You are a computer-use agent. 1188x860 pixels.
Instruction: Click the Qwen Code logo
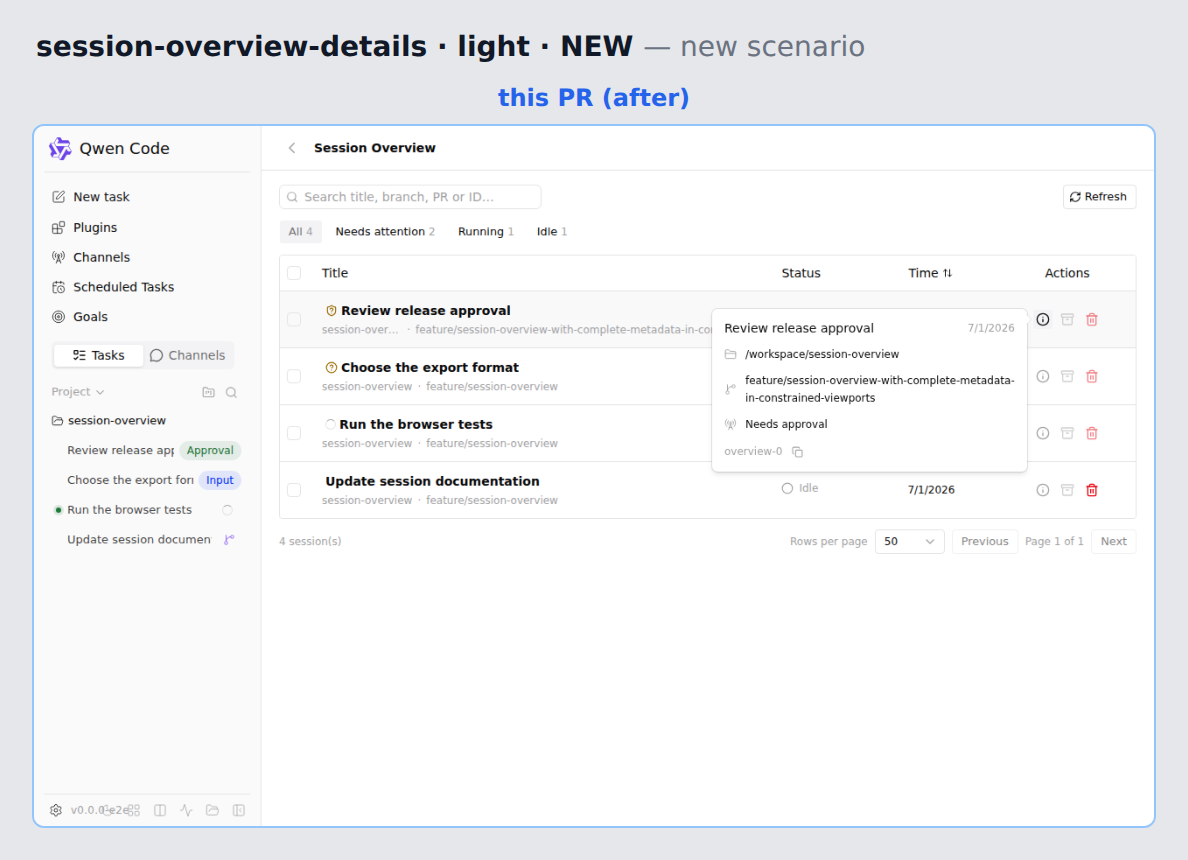point(60,149)
